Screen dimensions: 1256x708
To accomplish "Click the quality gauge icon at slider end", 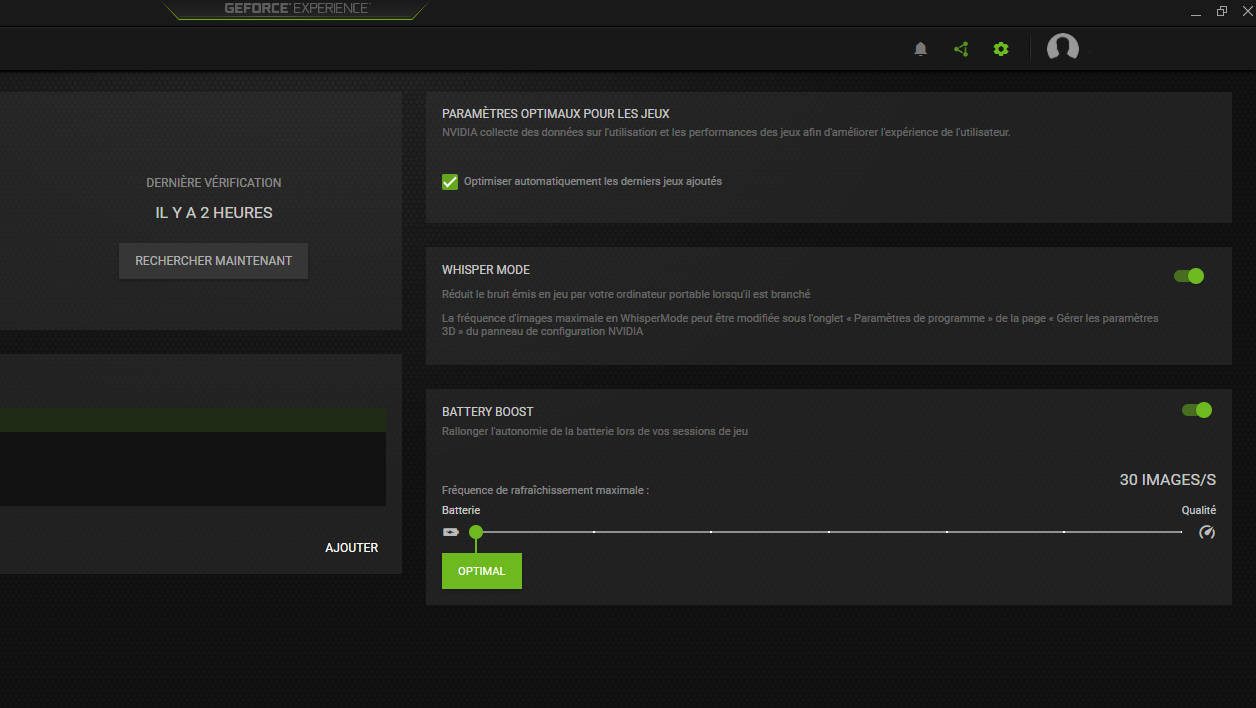I will (1207, 532).
